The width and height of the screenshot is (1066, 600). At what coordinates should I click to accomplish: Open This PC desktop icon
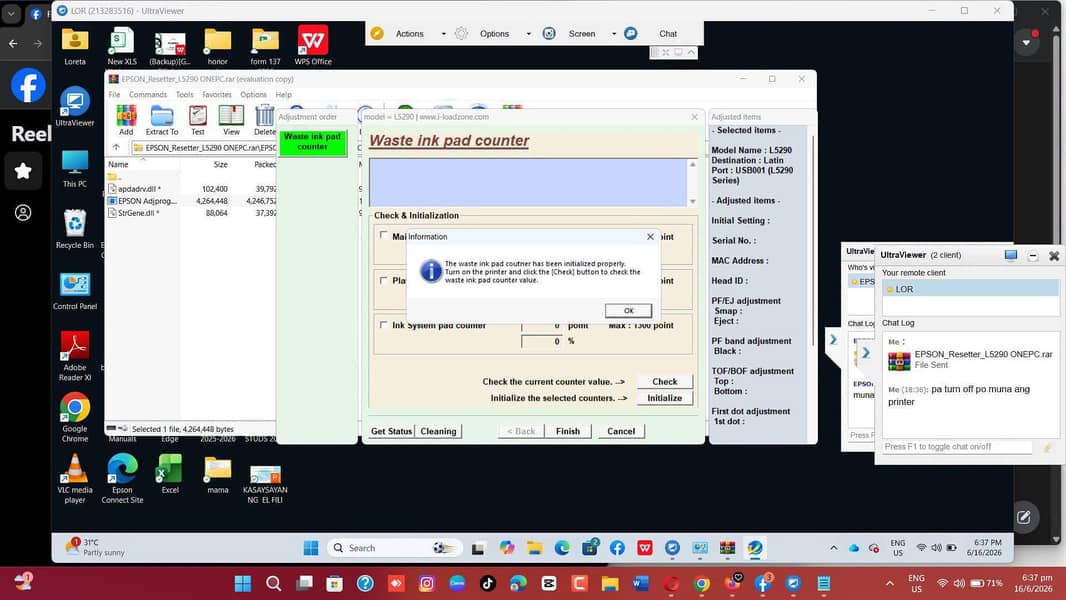tap(75, 169)
